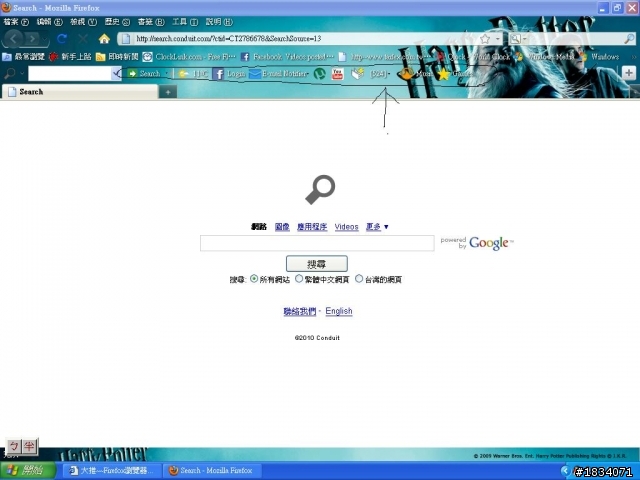The image size is (640, 480).
Task: Open the 歷史 (S) menu
Action: coord(117,22)
